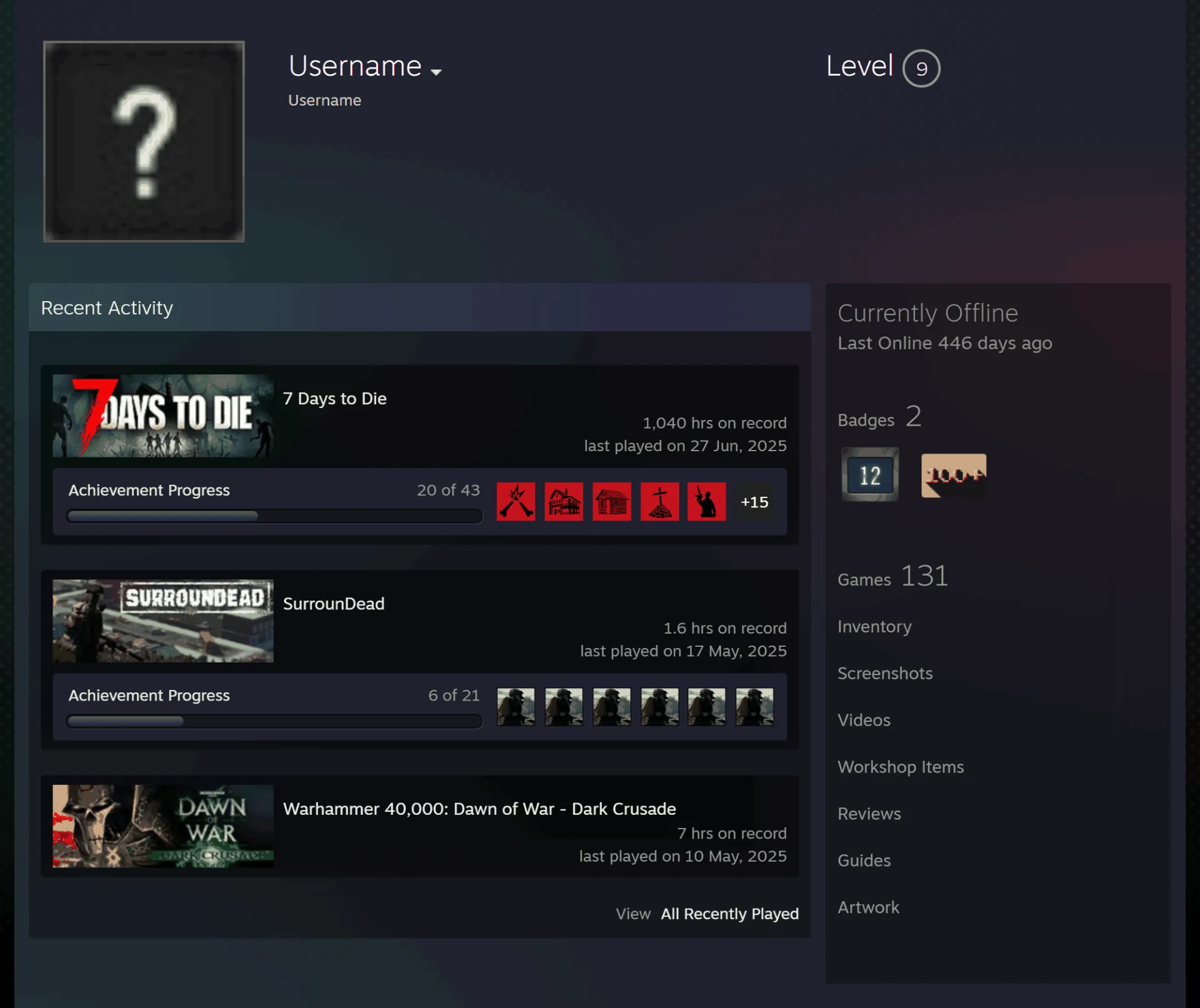Open the 7 Days to Die title link
Image resolution: width=1200 pixels, height=1008 pixels.
click(x=334, y=399)
